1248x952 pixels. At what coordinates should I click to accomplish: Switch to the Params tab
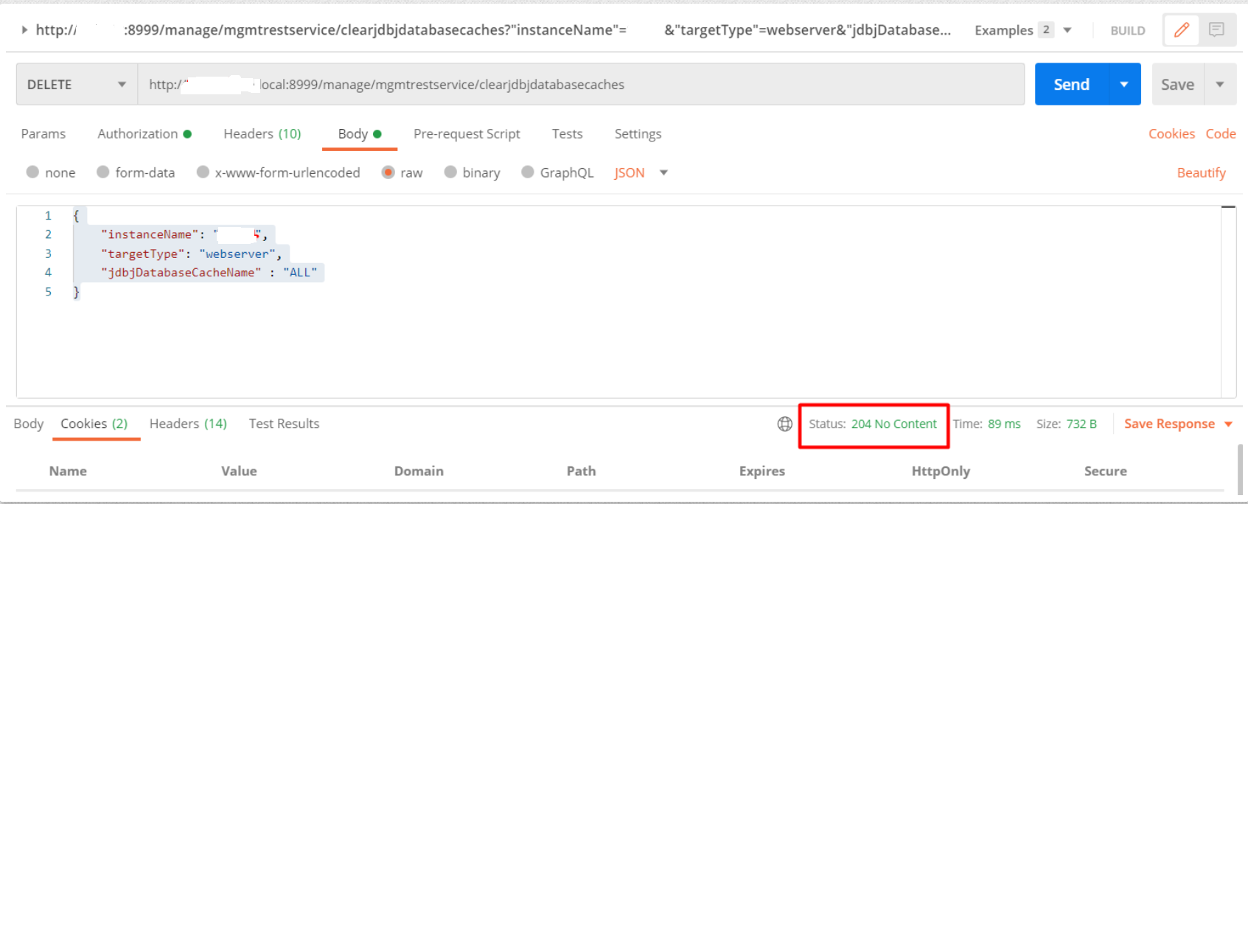[x=43, y=134]
